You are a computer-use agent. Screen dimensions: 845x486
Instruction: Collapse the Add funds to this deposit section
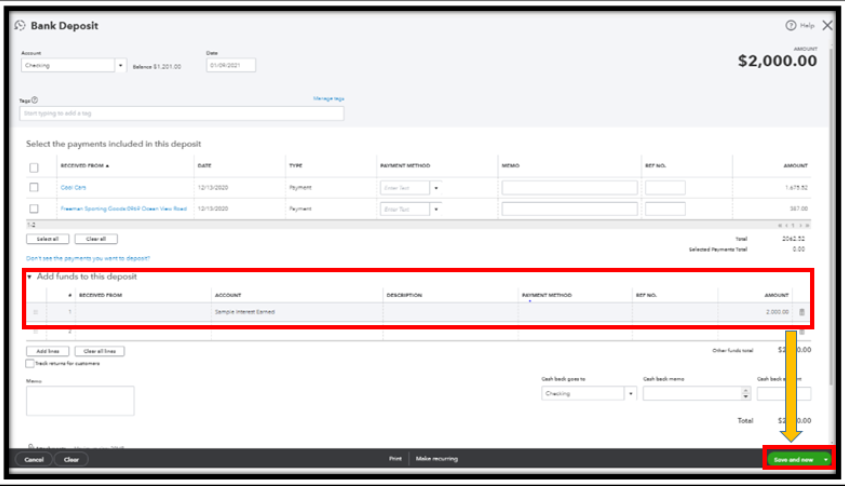coord(30,276)
